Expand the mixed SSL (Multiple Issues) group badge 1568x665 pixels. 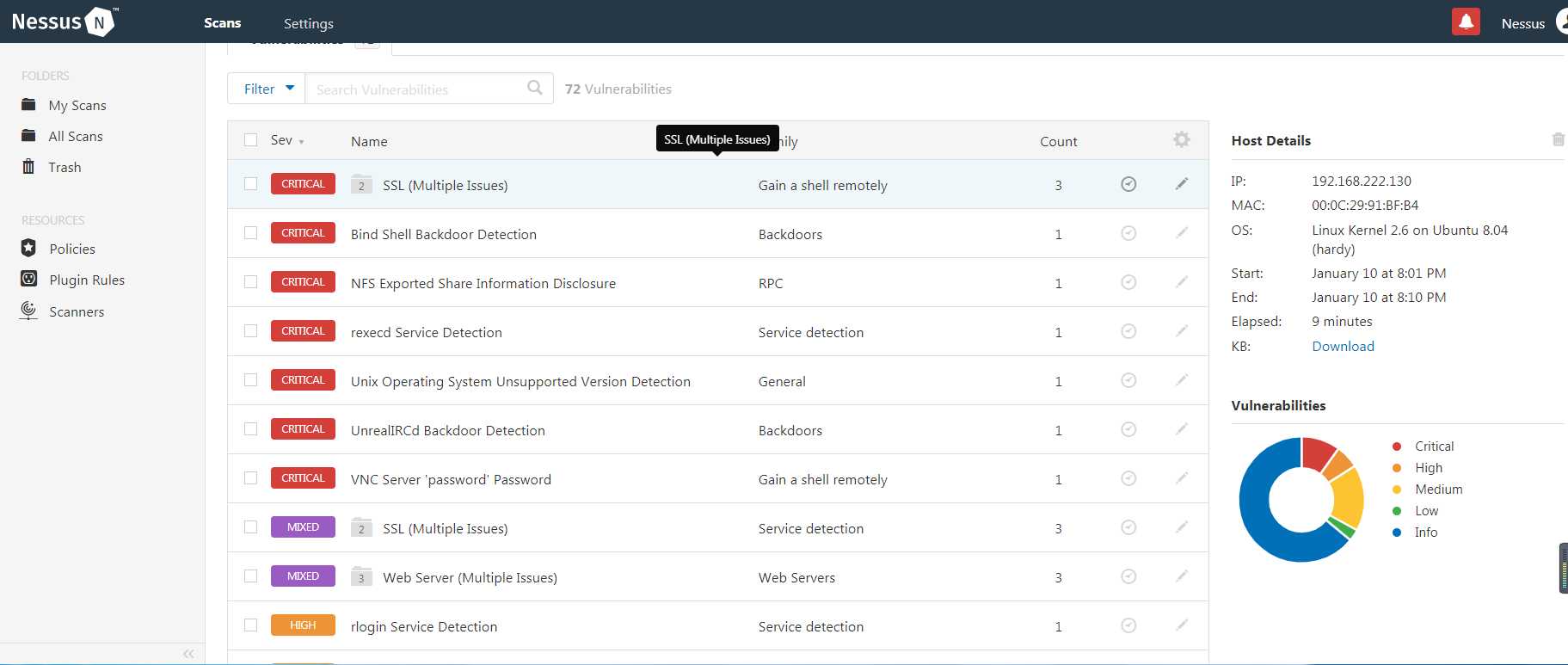tap(361, 527)
